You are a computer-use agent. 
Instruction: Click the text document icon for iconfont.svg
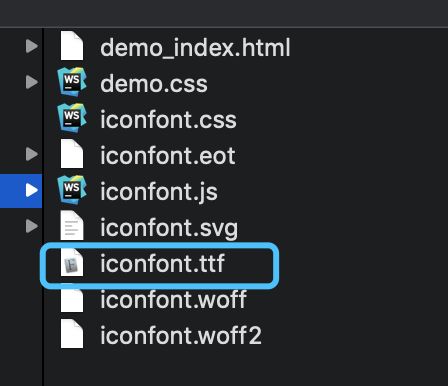pos(72,226)
